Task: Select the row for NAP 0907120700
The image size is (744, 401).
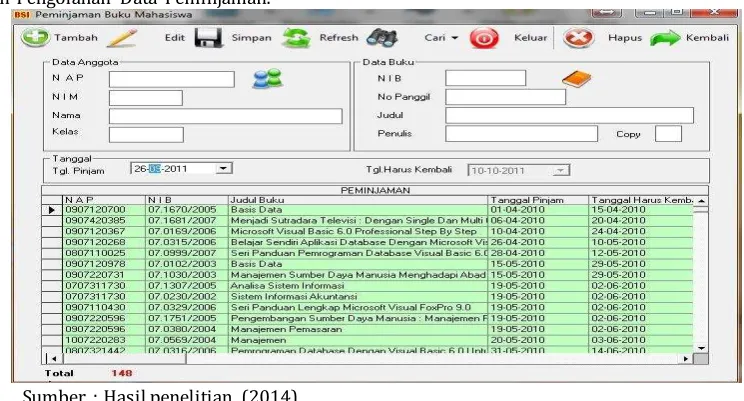Action: [368, 209]
